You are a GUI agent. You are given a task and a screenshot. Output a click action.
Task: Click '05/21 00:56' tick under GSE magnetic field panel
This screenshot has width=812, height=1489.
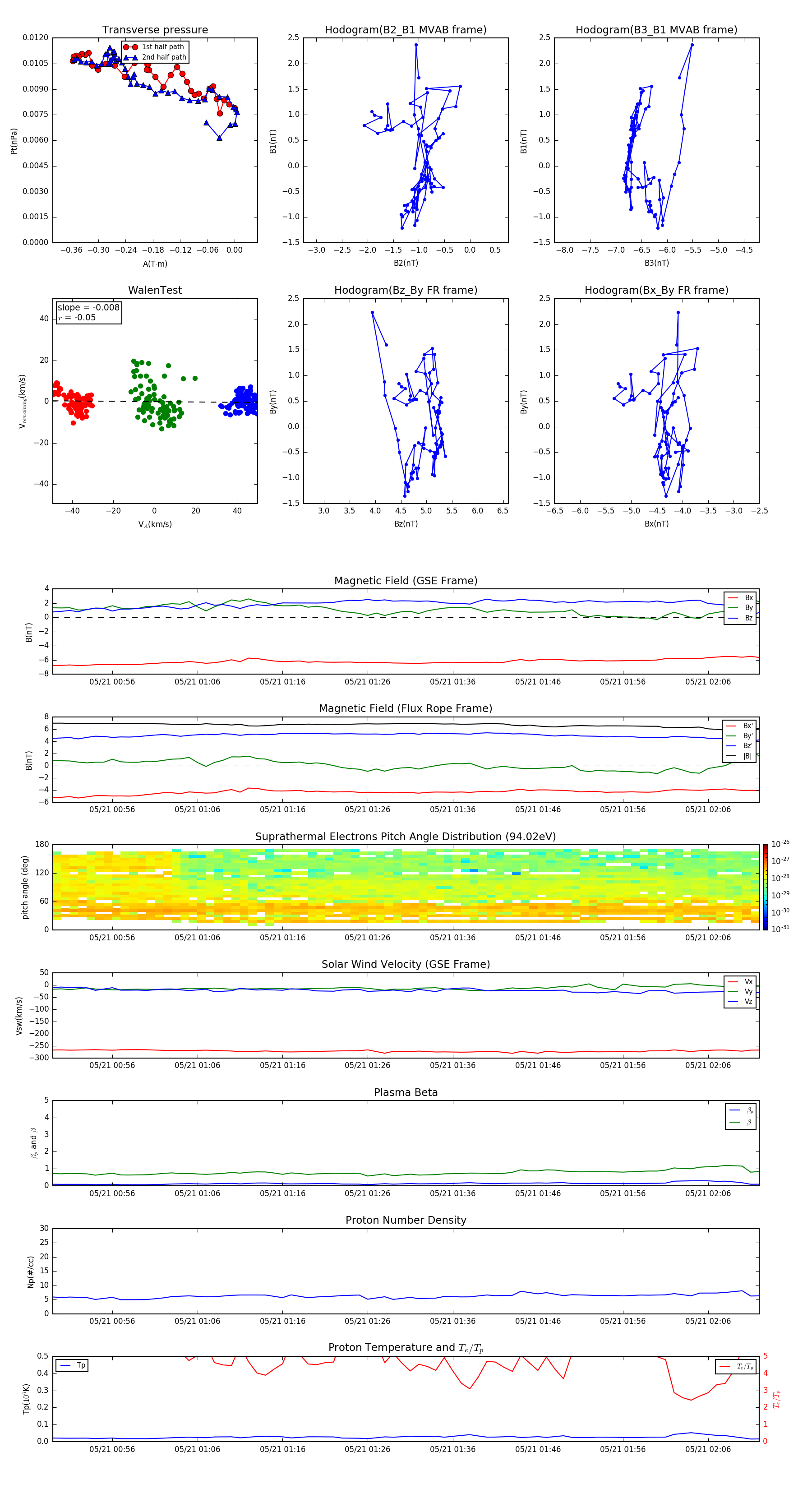pyautogui.click(x=112, y=682)
